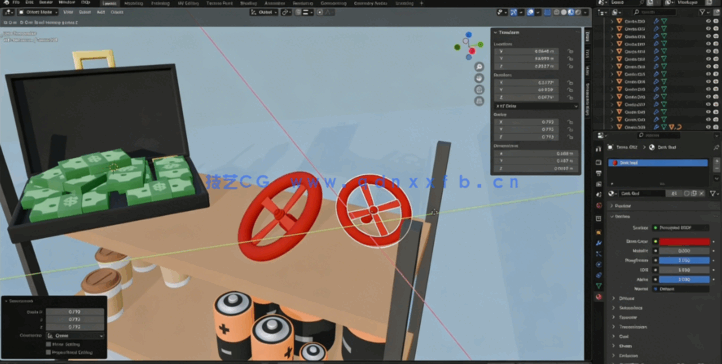Open the Modifiers properties tab (wrench)

599,243
